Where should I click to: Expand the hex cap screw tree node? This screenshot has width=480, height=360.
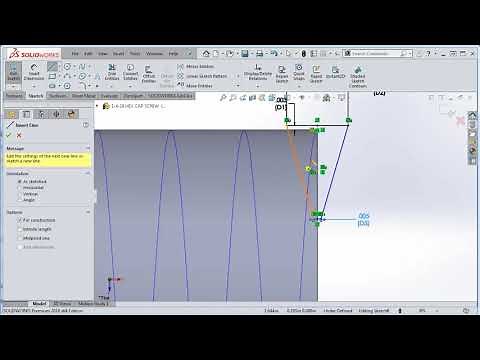(97, 106)
